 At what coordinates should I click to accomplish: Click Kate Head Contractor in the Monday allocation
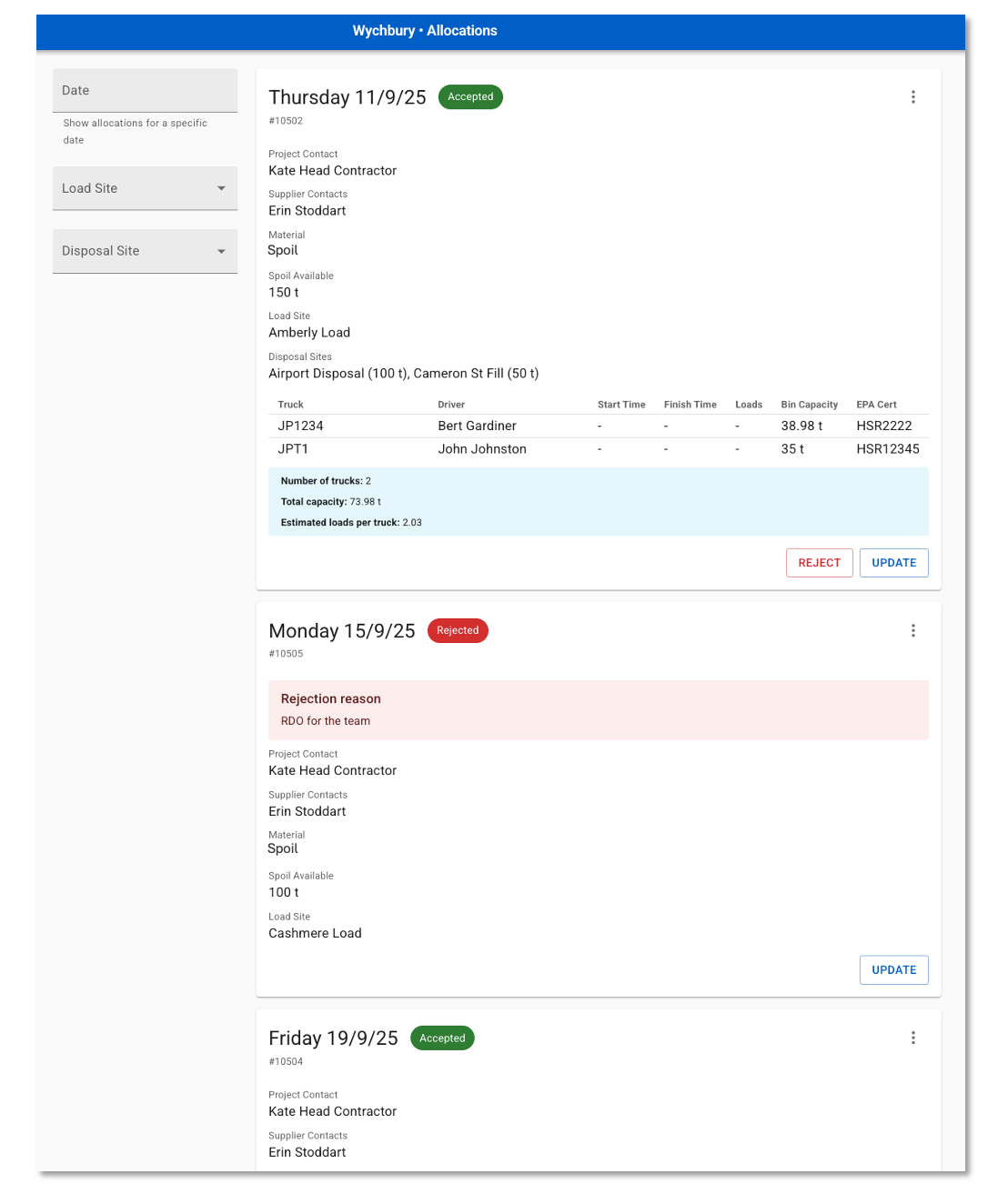click(x=333, y=771)
